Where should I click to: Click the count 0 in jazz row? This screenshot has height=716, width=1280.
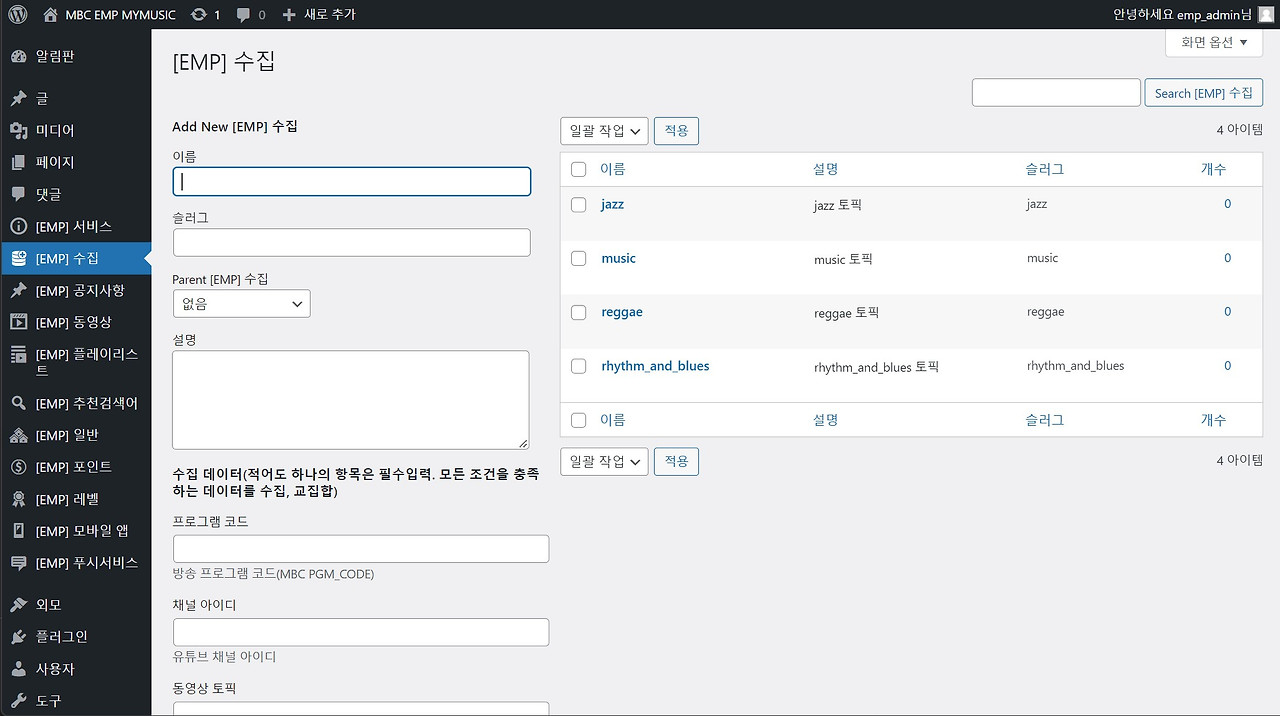tap(1227, 204)
